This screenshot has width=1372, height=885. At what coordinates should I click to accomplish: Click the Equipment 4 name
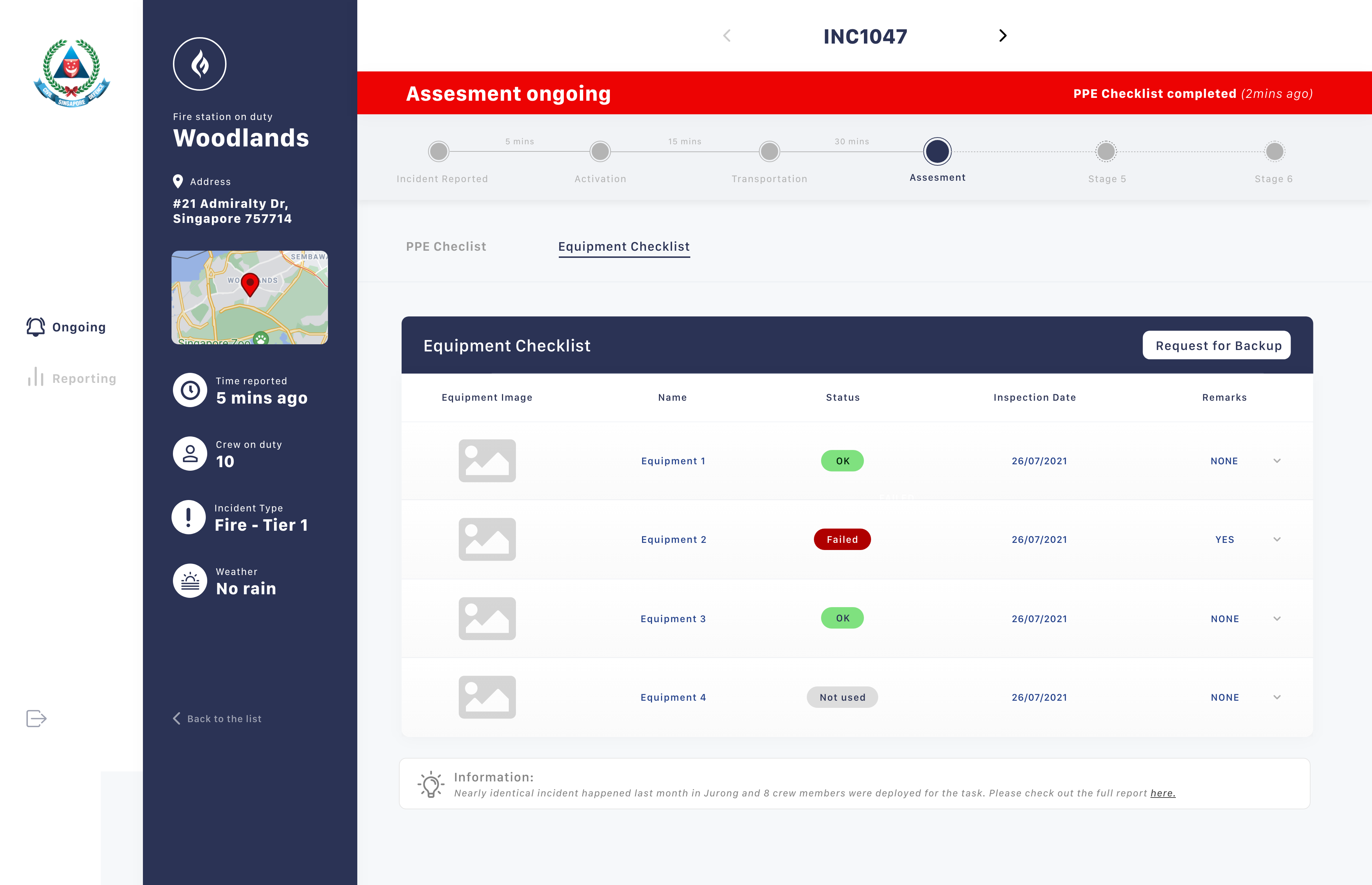click(673, 697)
